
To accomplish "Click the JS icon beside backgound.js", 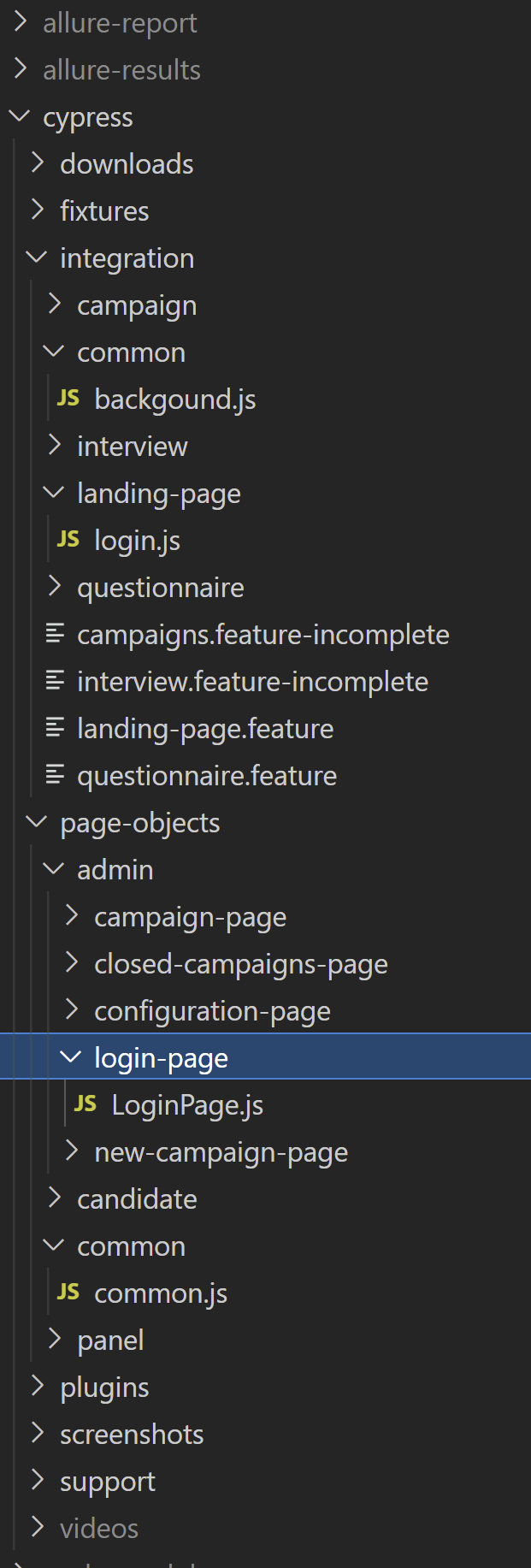I will 68,399.
